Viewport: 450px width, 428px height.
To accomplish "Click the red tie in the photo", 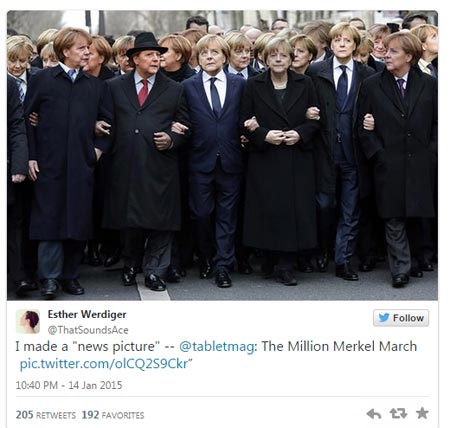I will [143, 93].
